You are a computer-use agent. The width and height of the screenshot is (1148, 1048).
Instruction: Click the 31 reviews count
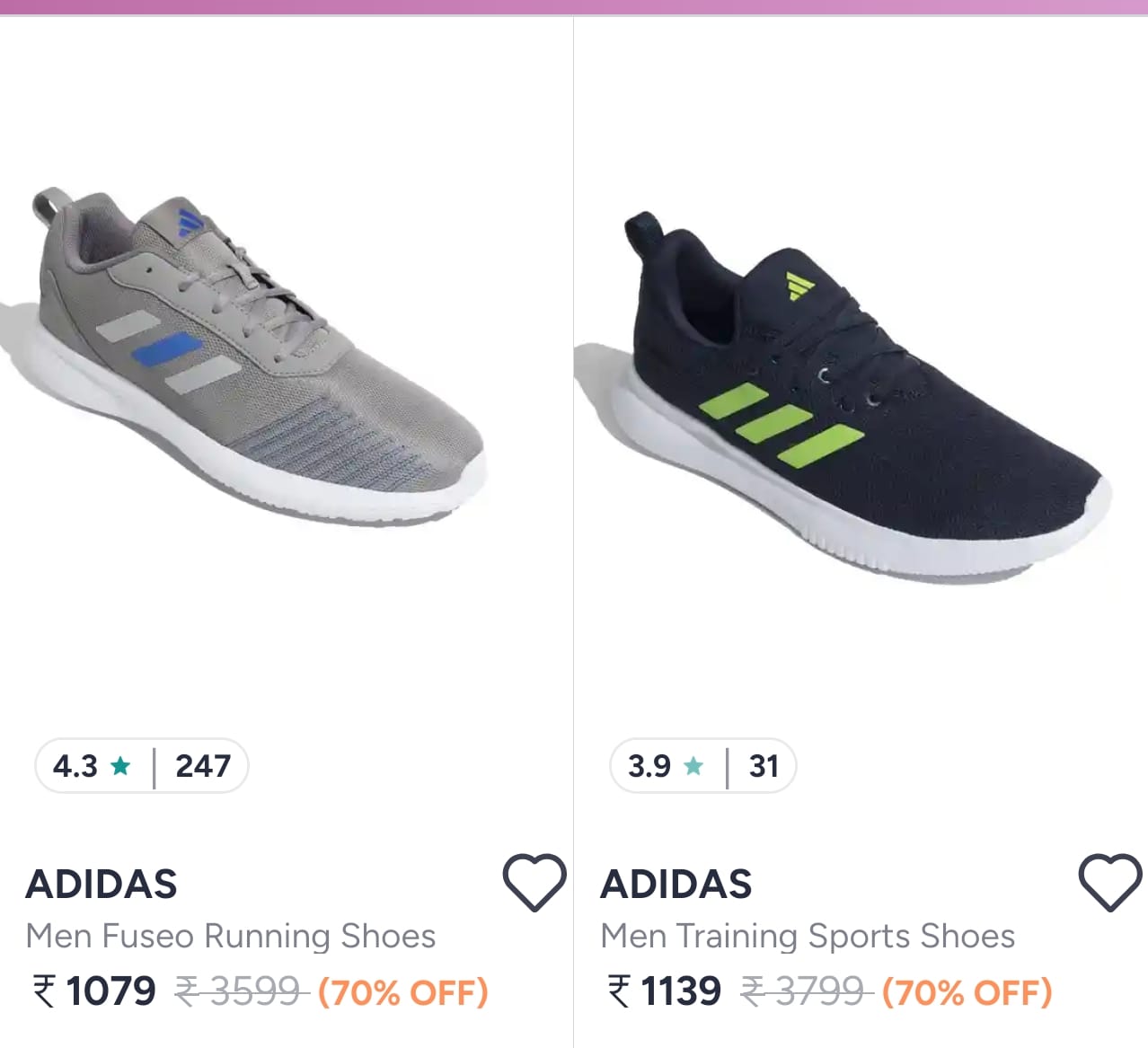(x=763, y=766)
